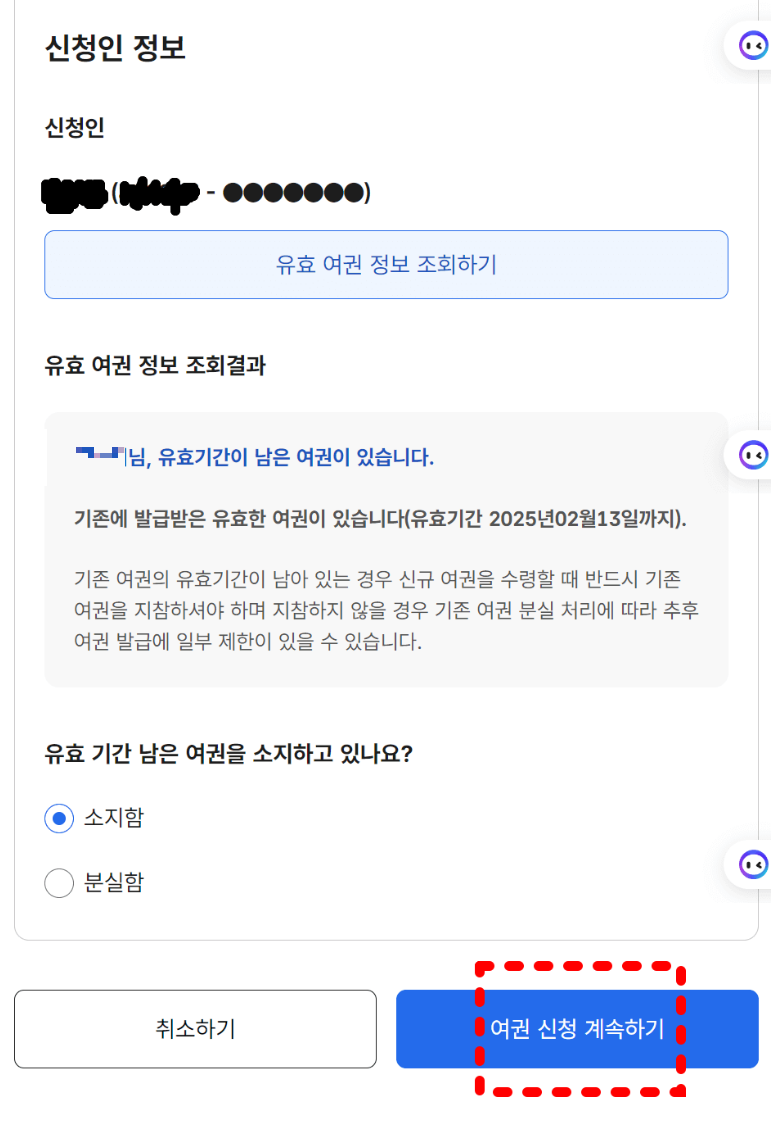The image size is (771, 1129).
Task: Click 유효 여권 정보 조회하기 button
Action: click(x=386, y=264)
